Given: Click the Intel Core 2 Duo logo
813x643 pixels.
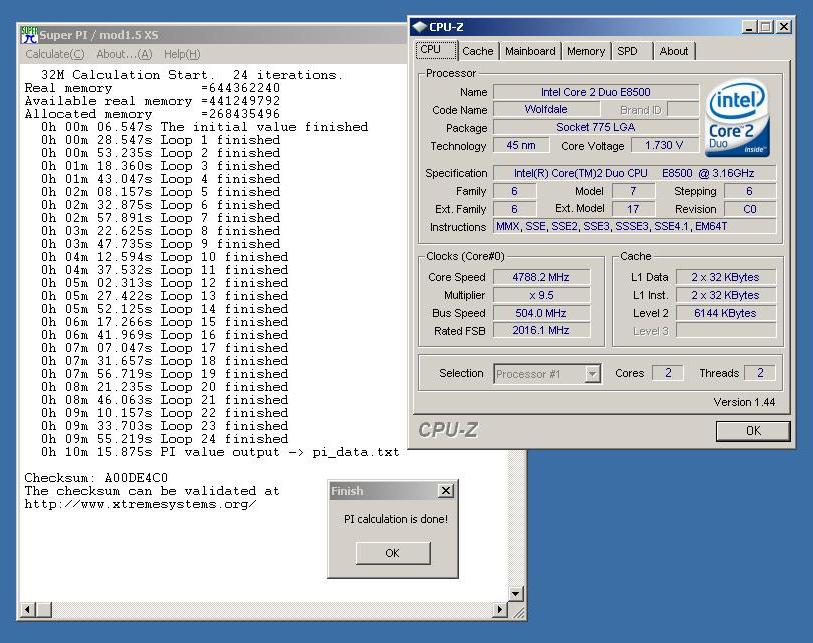Looking at the screenshot, I should tap(737, 118).
